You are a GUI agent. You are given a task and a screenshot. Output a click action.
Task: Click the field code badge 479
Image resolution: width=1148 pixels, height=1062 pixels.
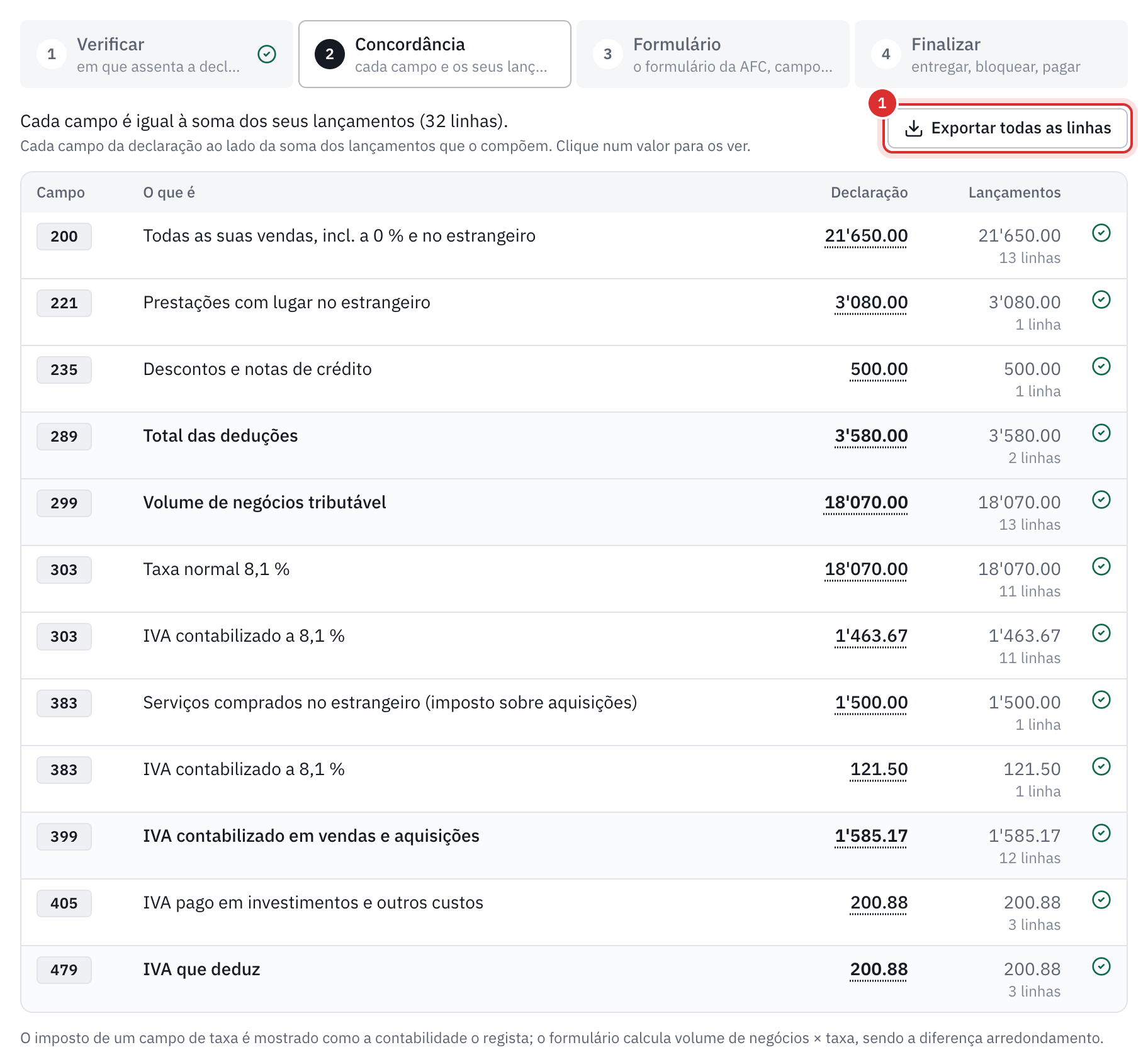click(64, 970)
